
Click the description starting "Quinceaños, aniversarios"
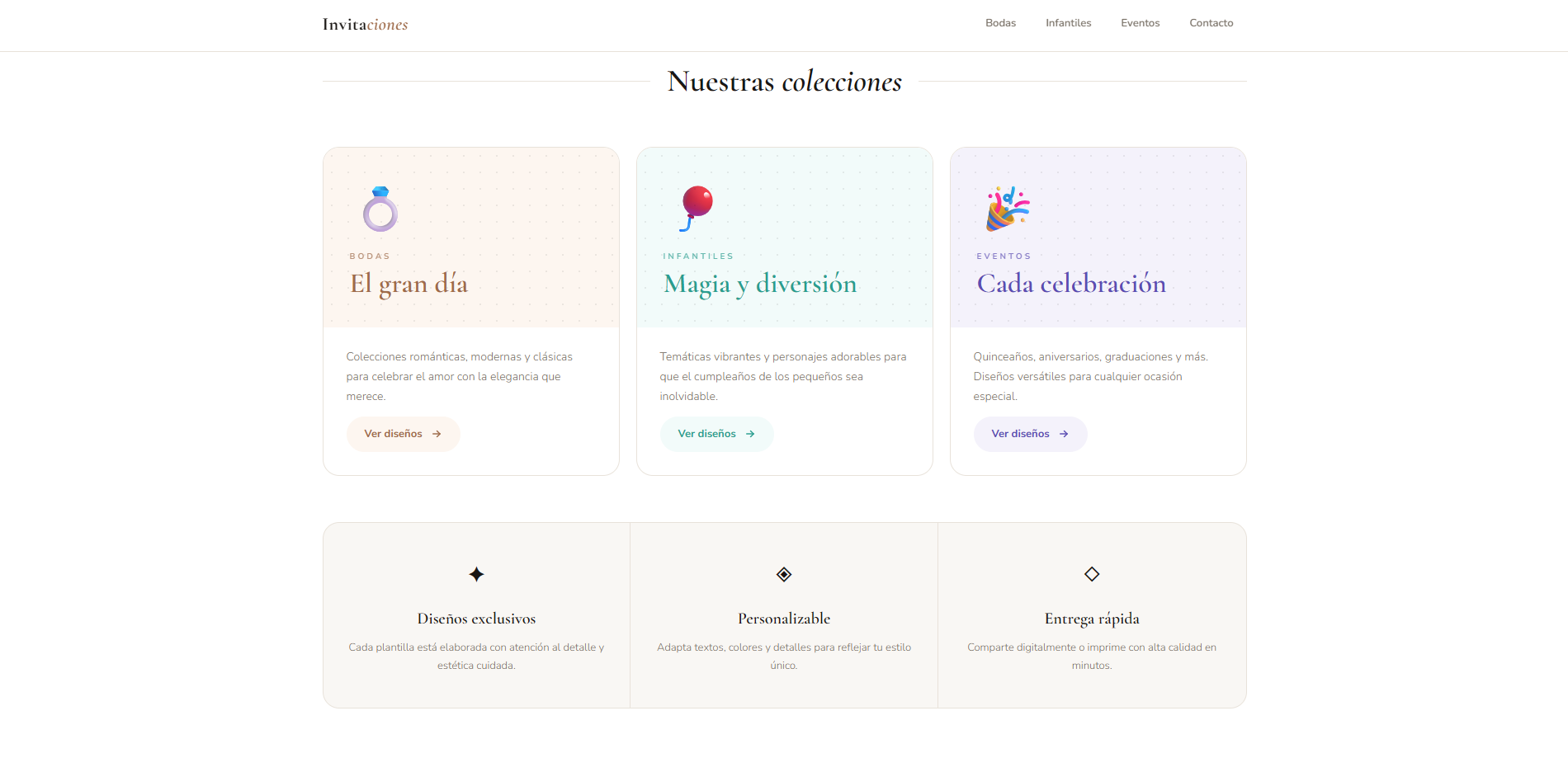click(1091, 376)
